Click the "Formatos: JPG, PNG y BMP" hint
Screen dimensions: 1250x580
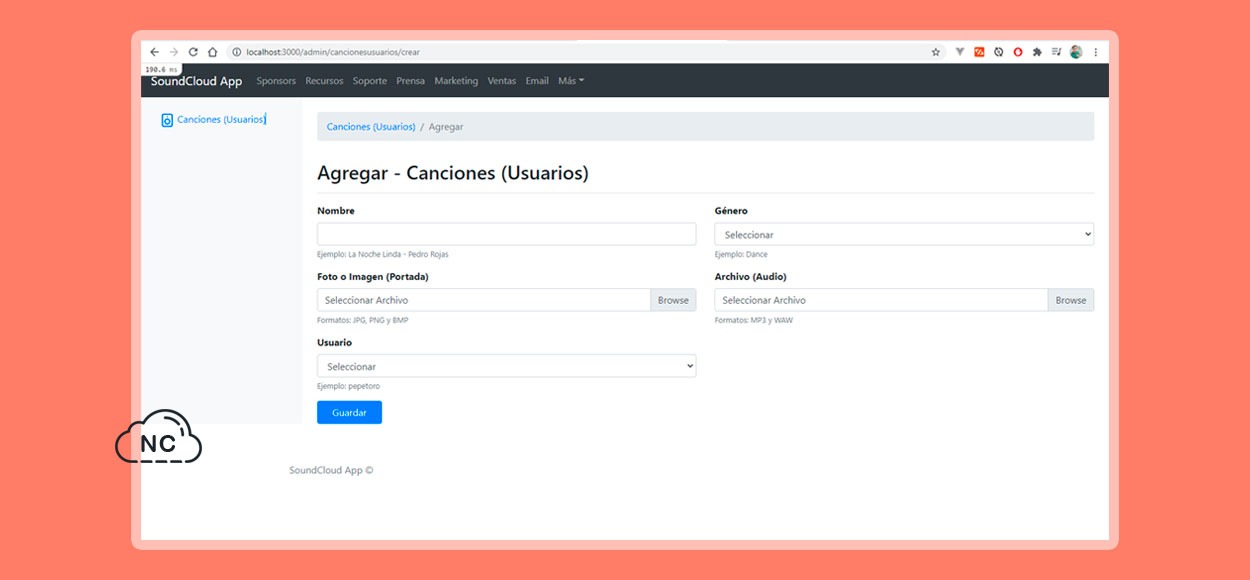coord(363,321)
